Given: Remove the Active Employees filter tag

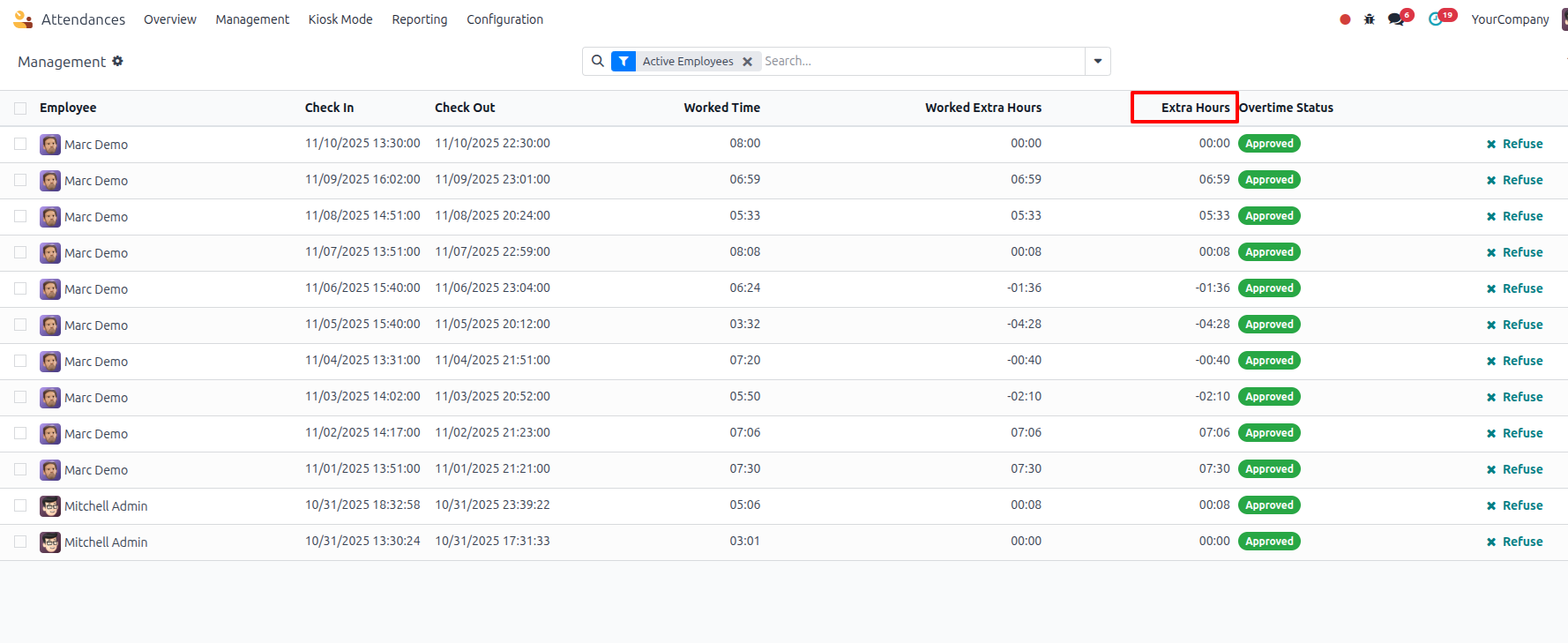Looking at the screenshot, I should coord(747,62).
